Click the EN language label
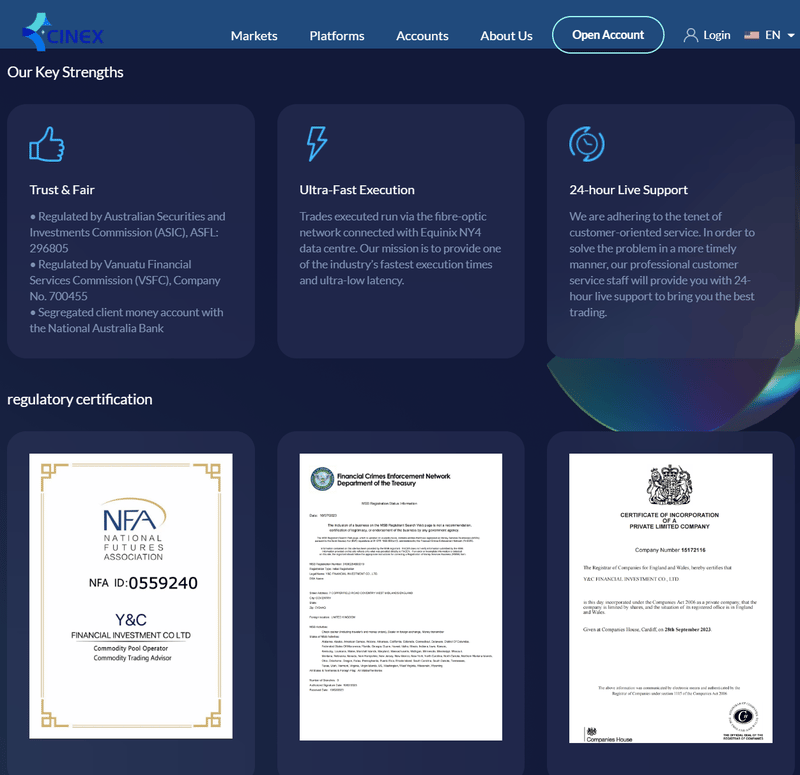 point(772,35)
